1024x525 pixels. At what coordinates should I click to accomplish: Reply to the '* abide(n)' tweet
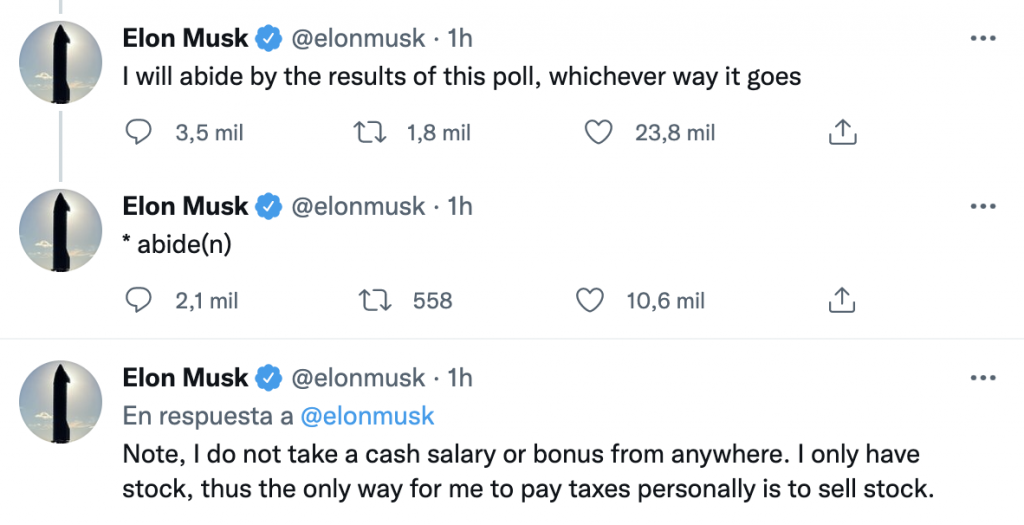click(x=140, y=300)
